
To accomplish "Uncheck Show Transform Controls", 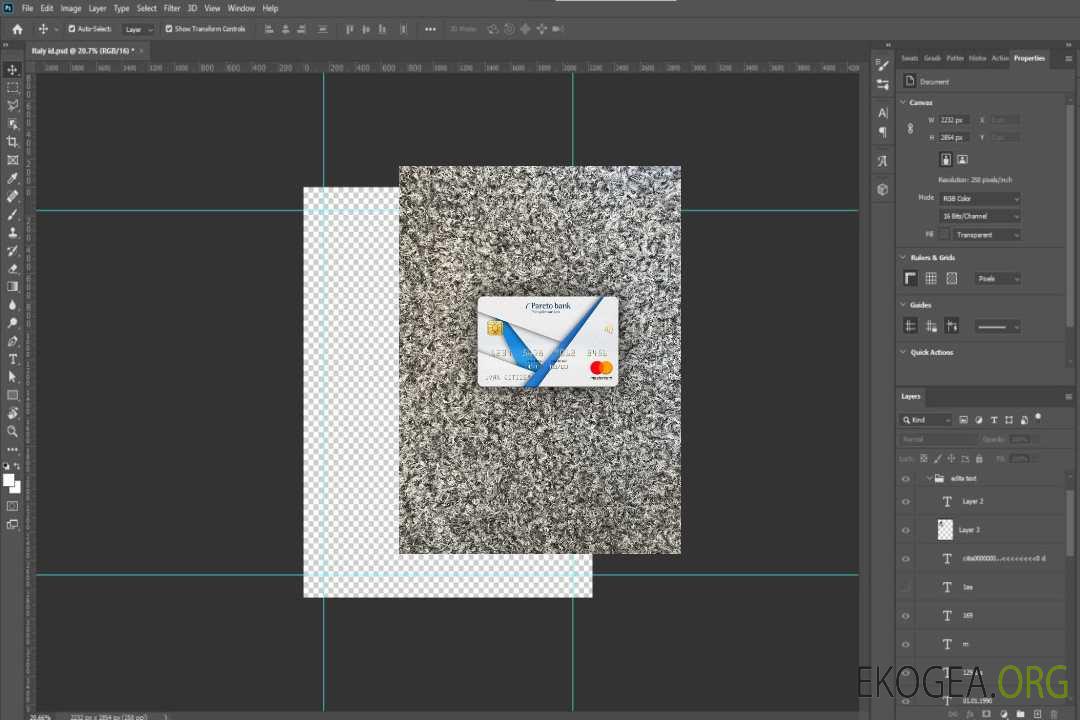I will point(168,29).
